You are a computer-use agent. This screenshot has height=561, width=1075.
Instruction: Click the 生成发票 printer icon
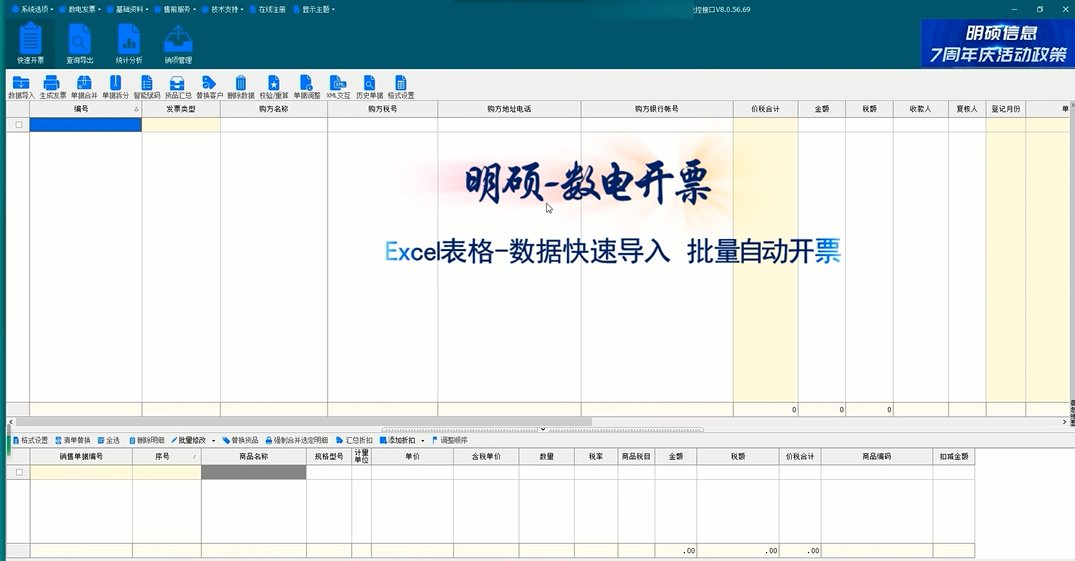point(52,86)
